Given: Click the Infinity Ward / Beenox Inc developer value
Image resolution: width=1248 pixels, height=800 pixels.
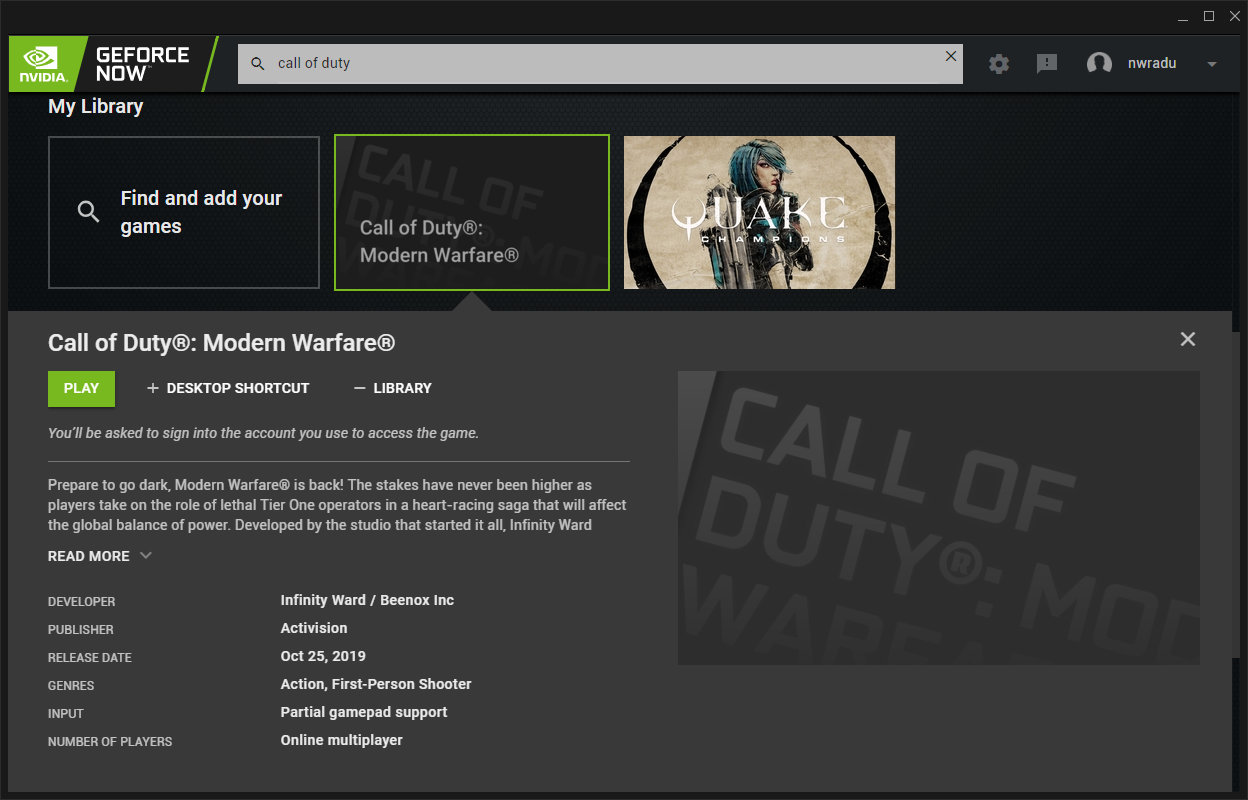Looking at the screenshot, I should coord(367,600).
